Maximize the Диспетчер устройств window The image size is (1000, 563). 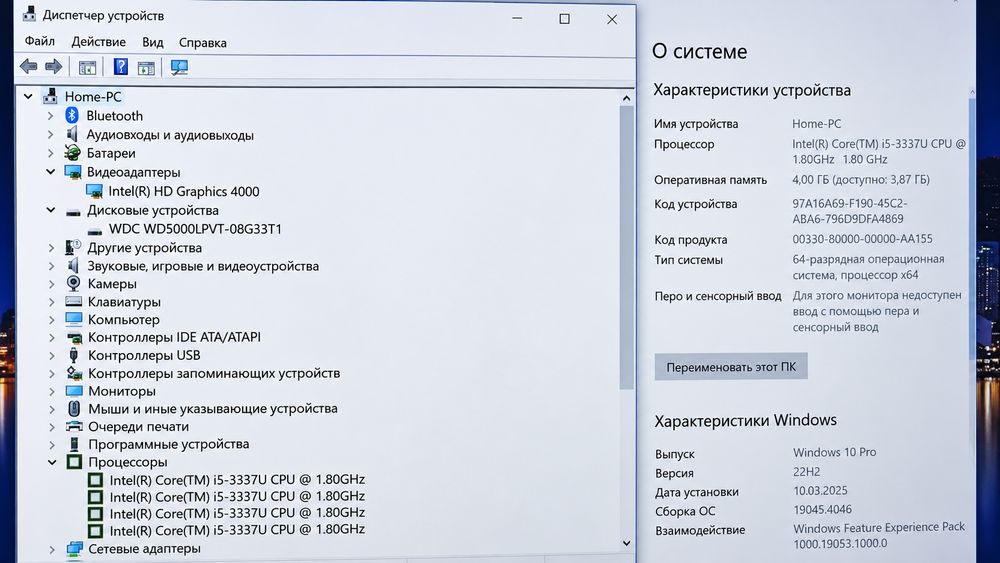pyautogui.click(x=564, y=19)
